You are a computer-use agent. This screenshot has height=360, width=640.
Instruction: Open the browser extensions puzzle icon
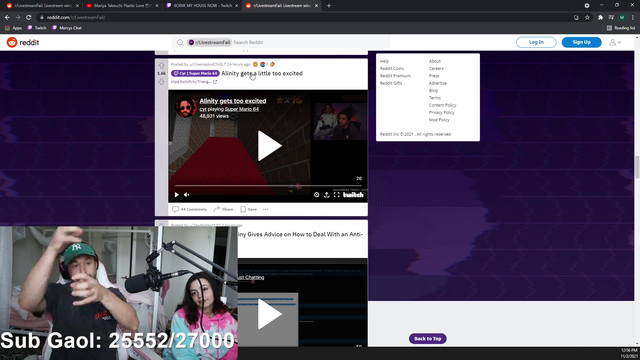coord(600,18)
